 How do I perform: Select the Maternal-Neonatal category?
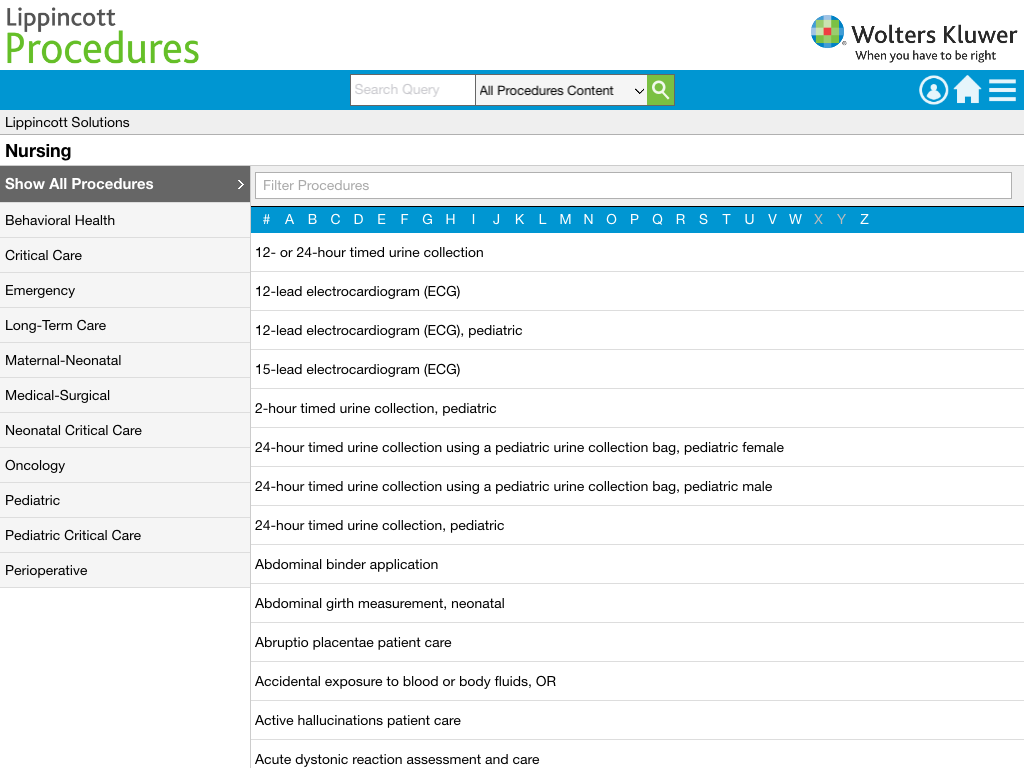coord(125,360)
